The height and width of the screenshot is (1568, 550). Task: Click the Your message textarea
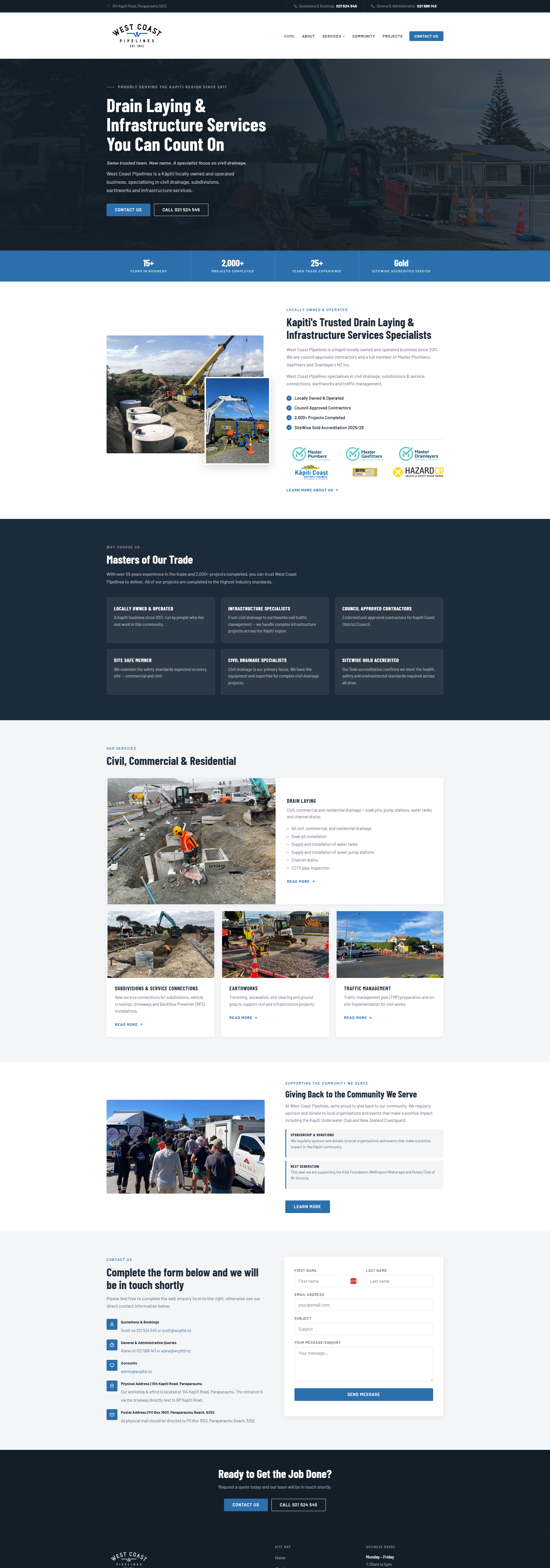(364, 1364)
